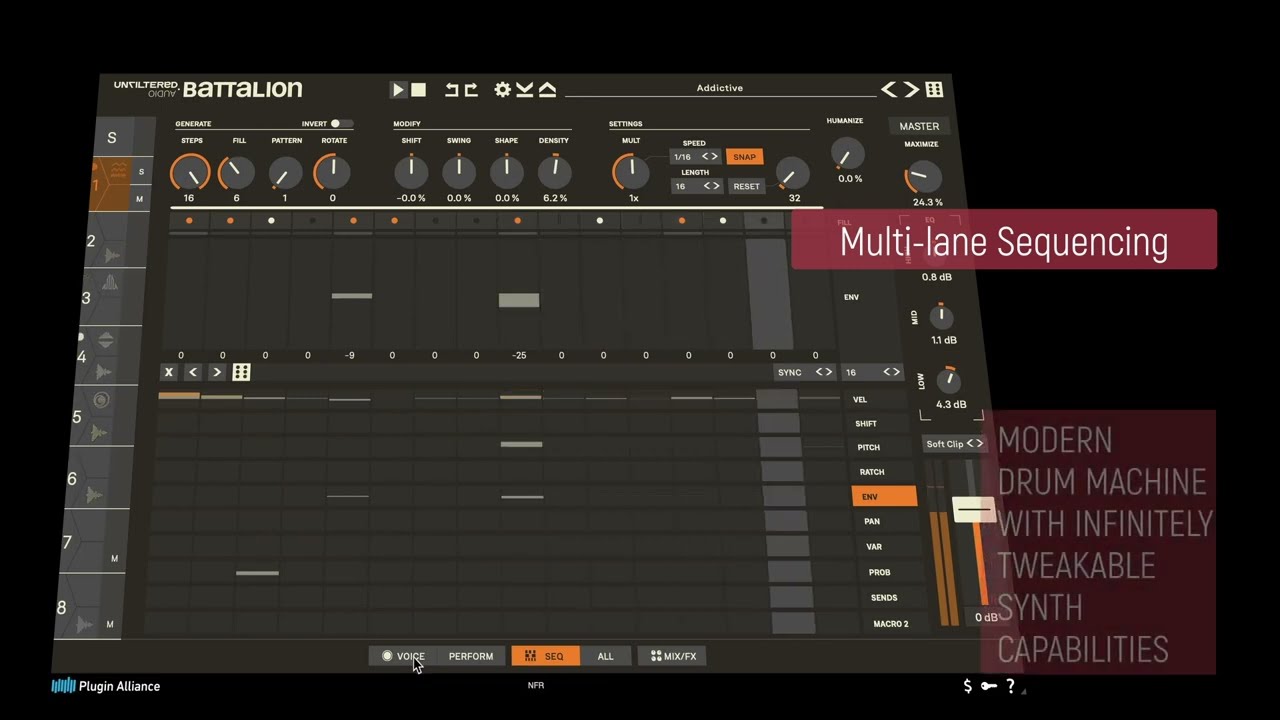The height and width of the screenshot is (720, 1280).
Task: Click the Addictive preset name field
Action: [720, 89]
